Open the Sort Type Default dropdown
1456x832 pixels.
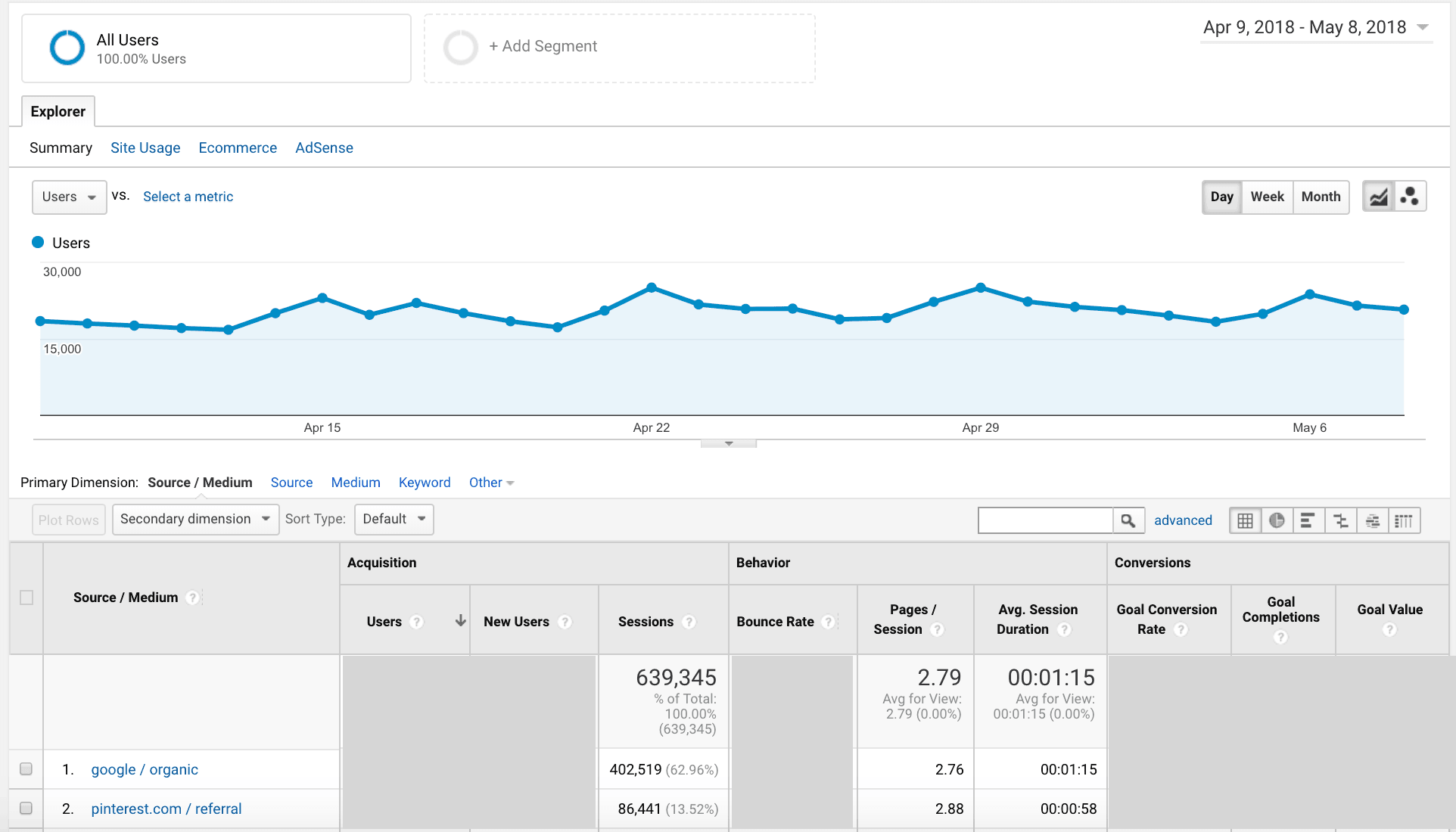394,519
